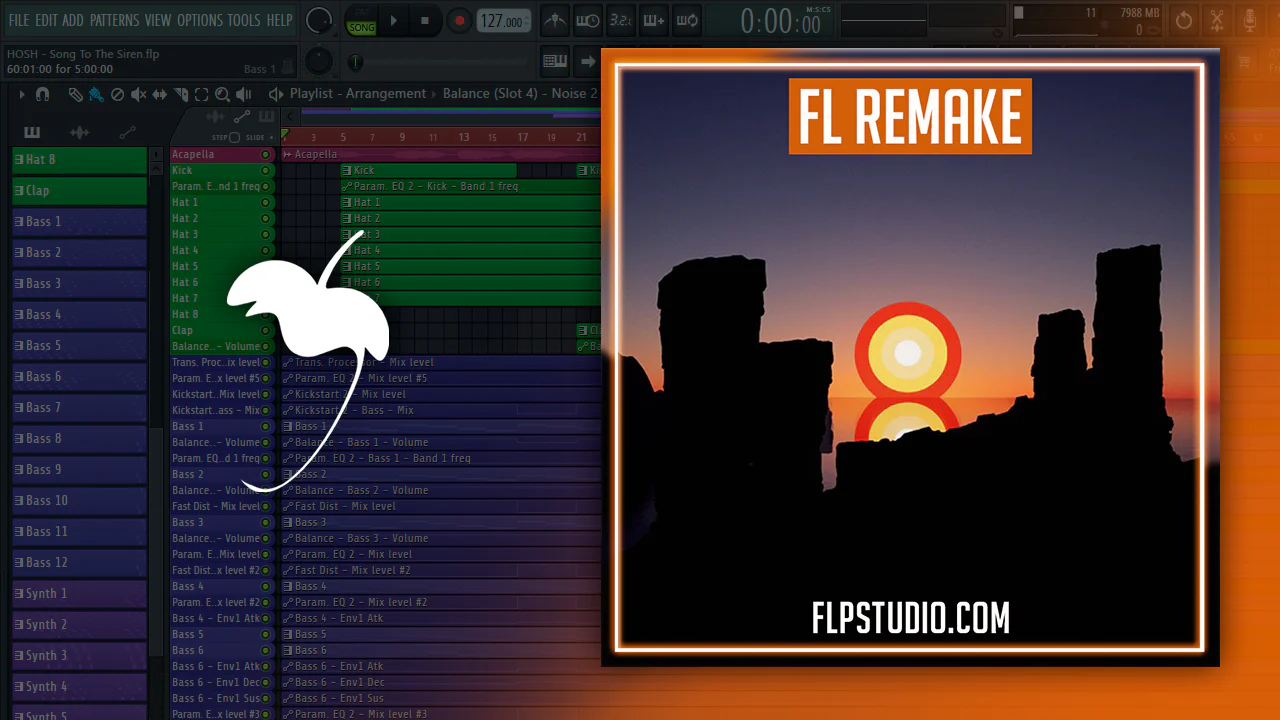This screenshot has width=1280, height=720.
Task: Click the microphone recording icon
Action: tap(1250, 20)
